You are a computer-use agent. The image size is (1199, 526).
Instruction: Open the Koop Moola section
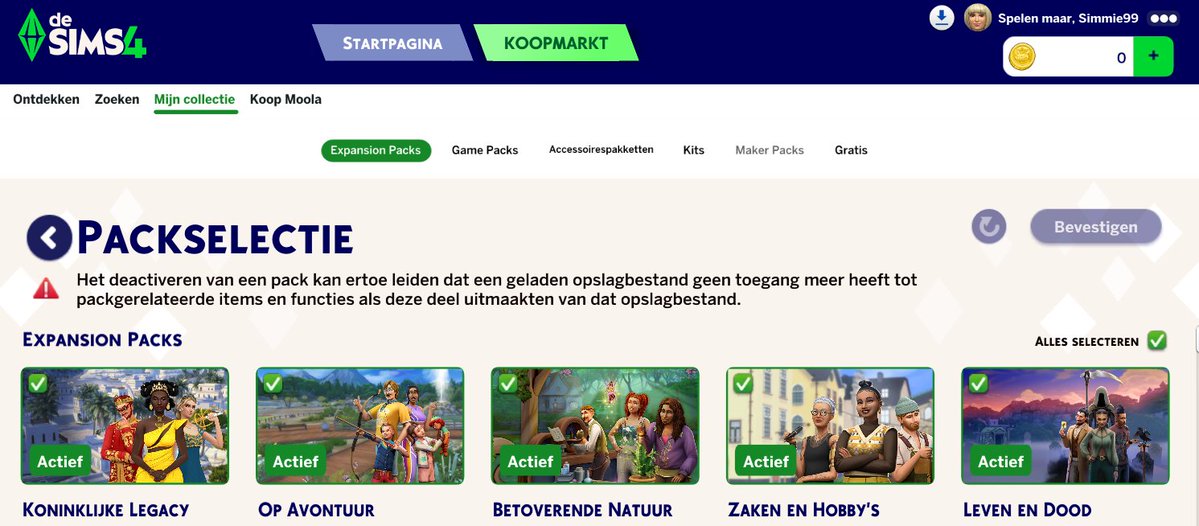[286, 99]
